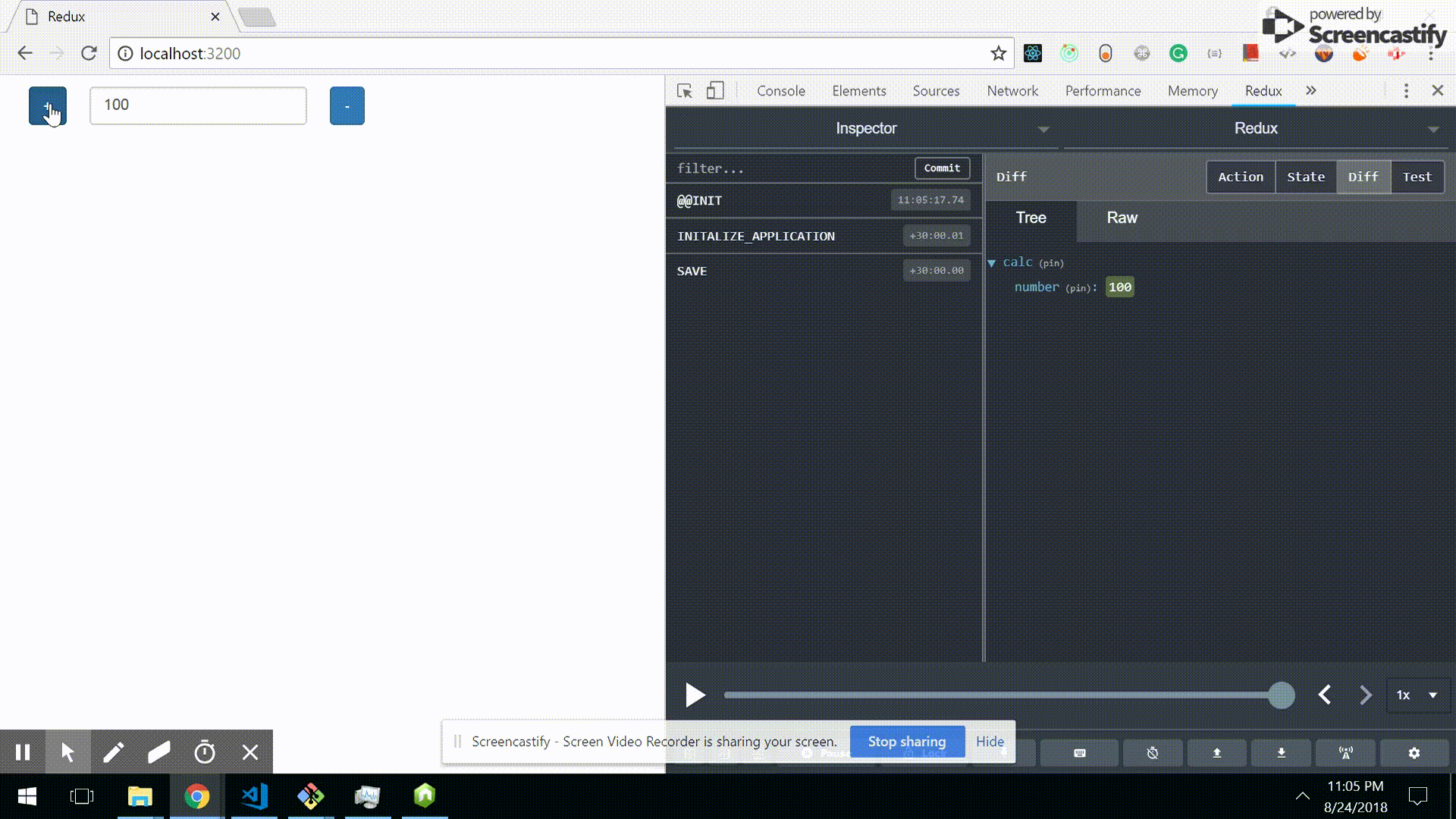Switch the diff view to Raw

click(x=1122, y=218)
